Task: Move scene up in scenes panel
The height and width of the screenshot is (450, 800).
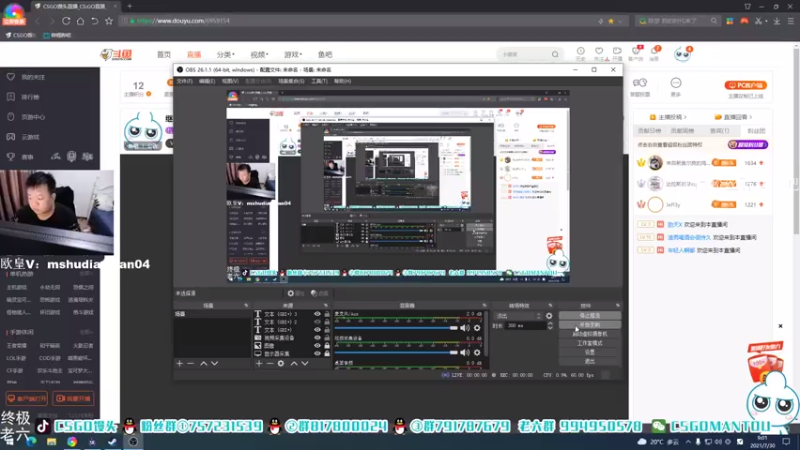Action: tap(204, 363)
